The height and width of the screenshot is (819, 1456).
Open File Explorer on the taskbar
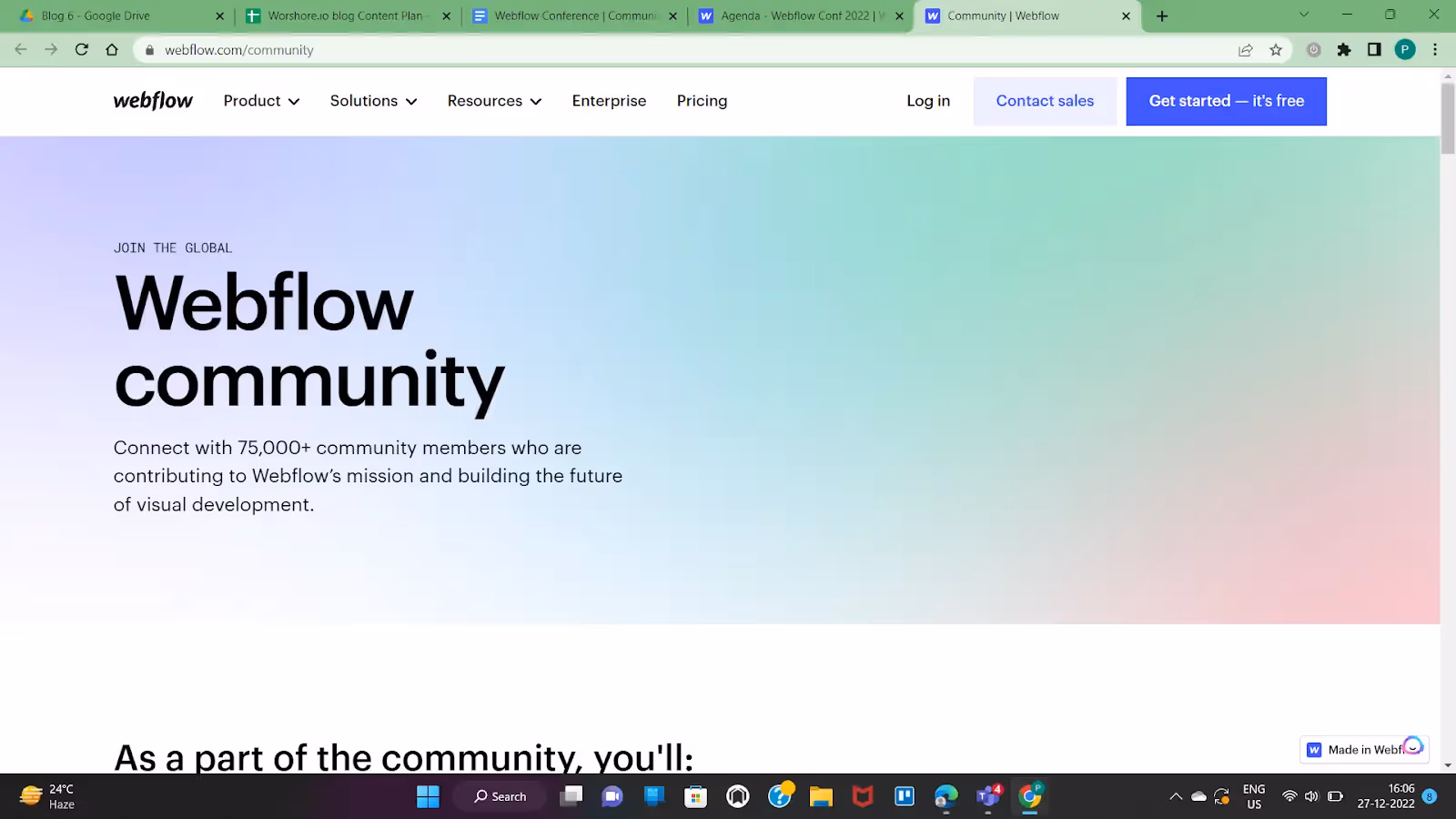[821, 797]
